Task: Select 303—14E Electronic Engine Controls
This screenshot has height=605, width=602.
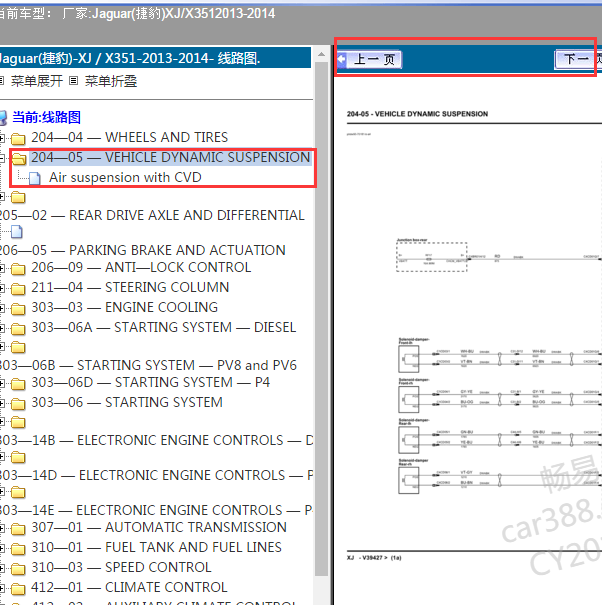Action: pyautogui.click(x=156, y=510)
